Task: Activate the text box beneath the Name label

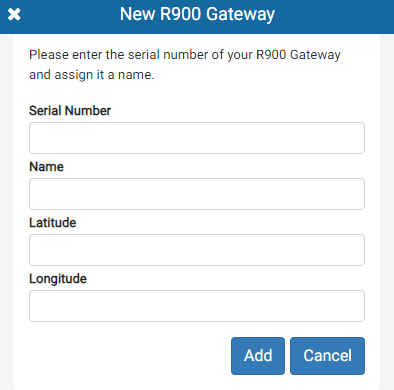Action: pos(197,194)
